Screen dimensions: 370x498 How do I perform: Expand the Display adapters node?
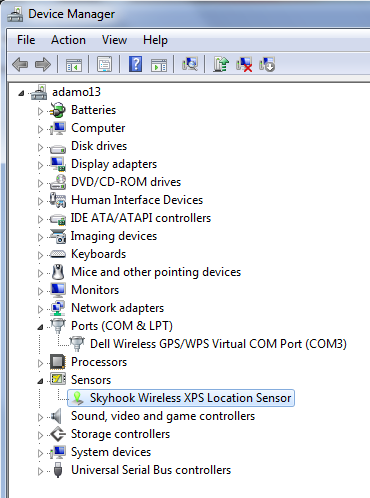[40, 165]
